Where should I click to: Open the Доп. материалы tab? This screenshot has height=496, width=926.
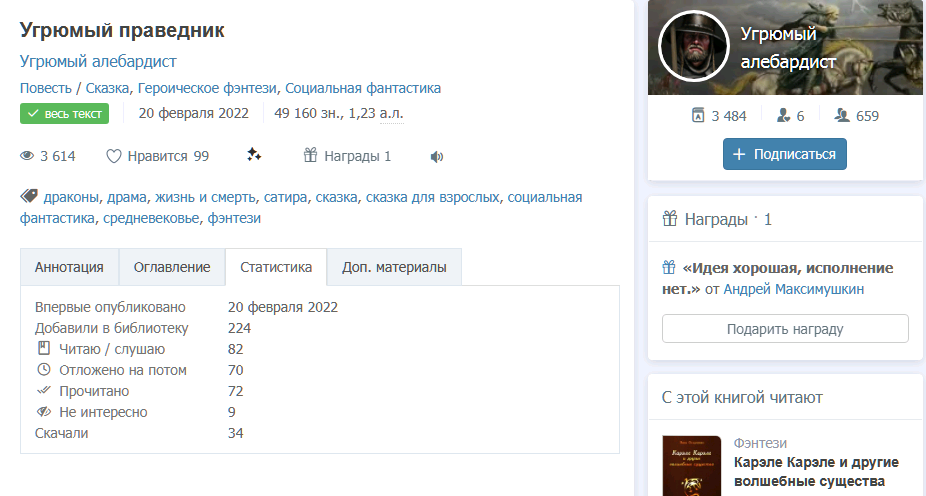pyautogui.click(x=394, y=267)
